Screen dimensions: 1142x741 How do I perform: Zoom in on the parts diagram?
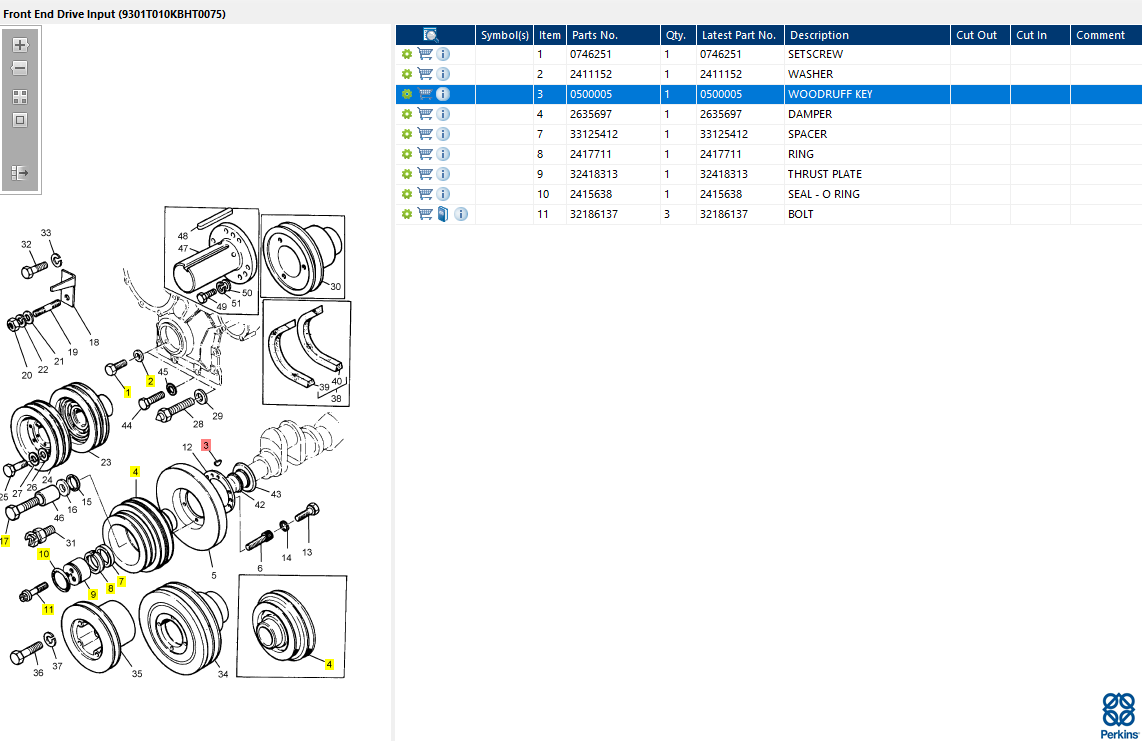point(20,44)
